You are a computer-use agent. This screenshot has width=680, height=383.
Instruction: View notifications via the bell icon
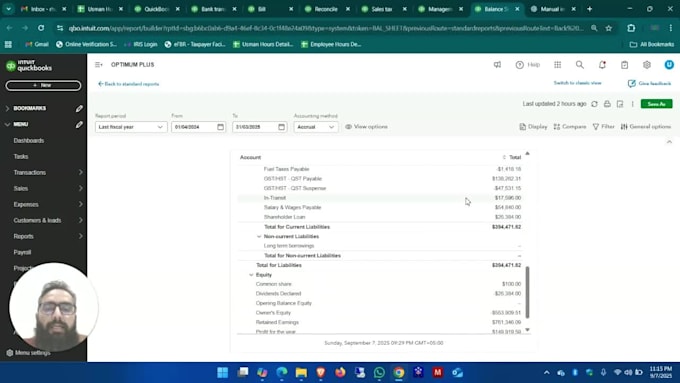pos(602,65)
